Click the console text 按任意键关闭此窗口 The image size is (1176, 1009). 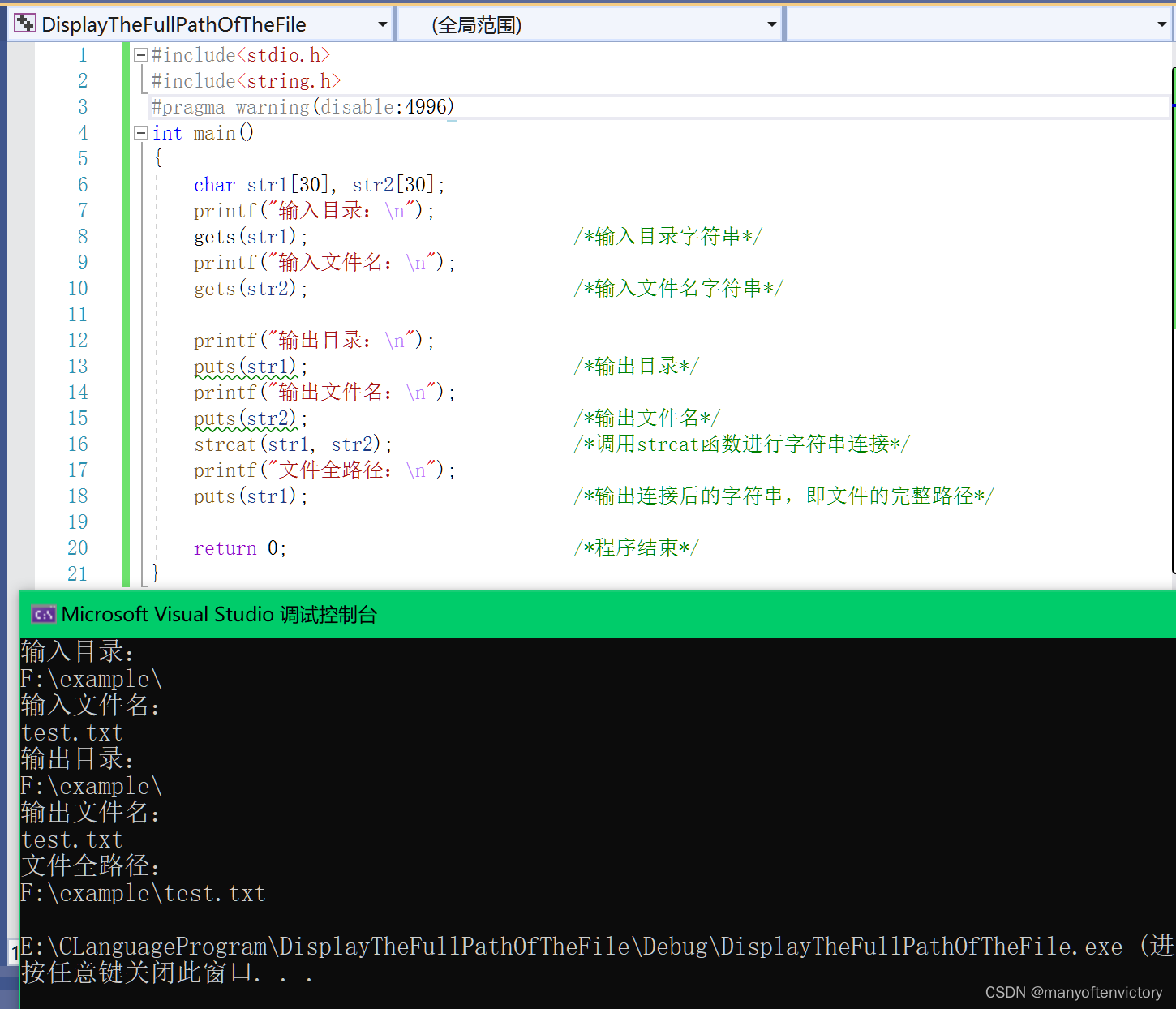167,973
